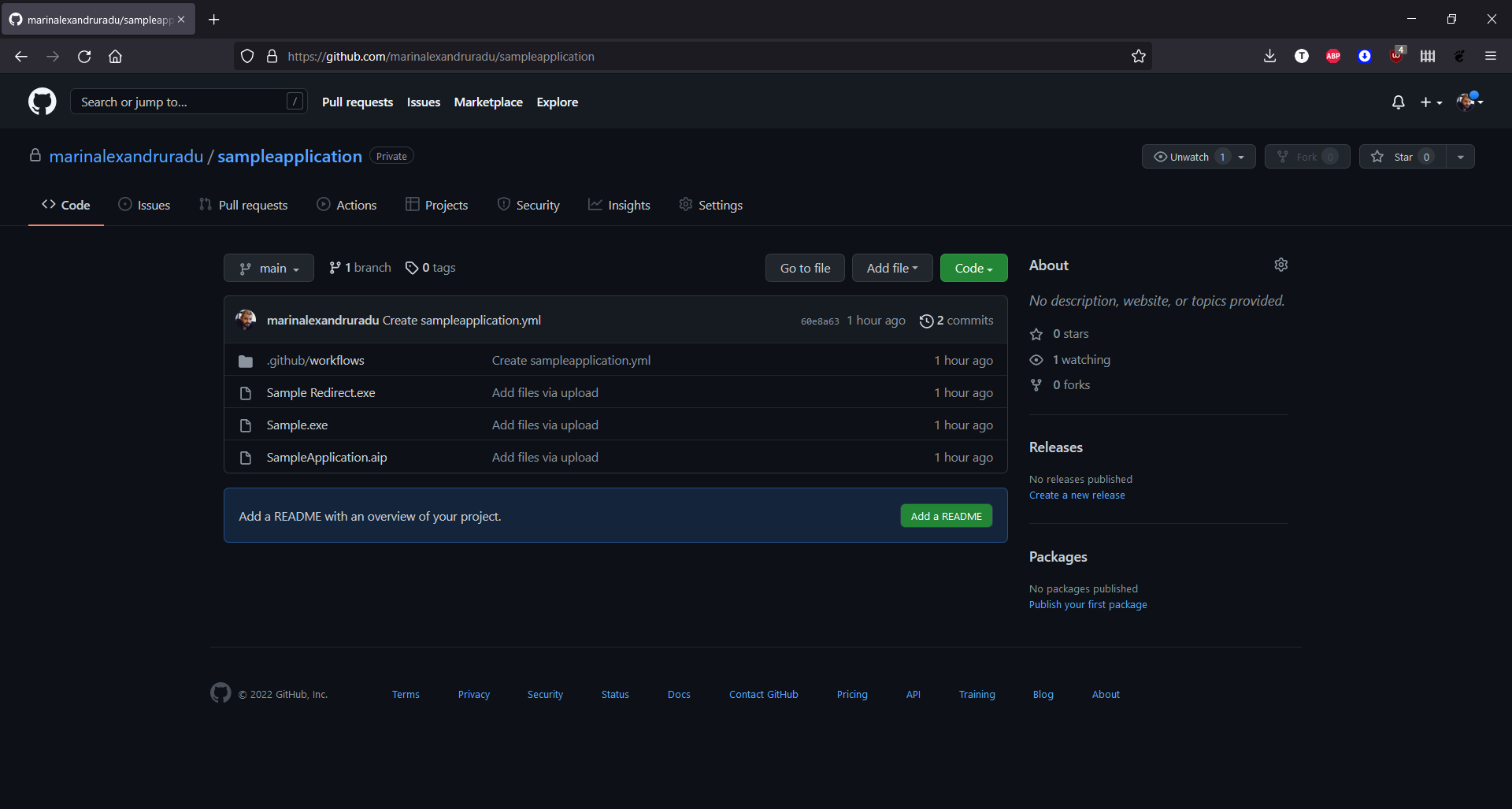Open the green Code dropdown

point(973,268)
